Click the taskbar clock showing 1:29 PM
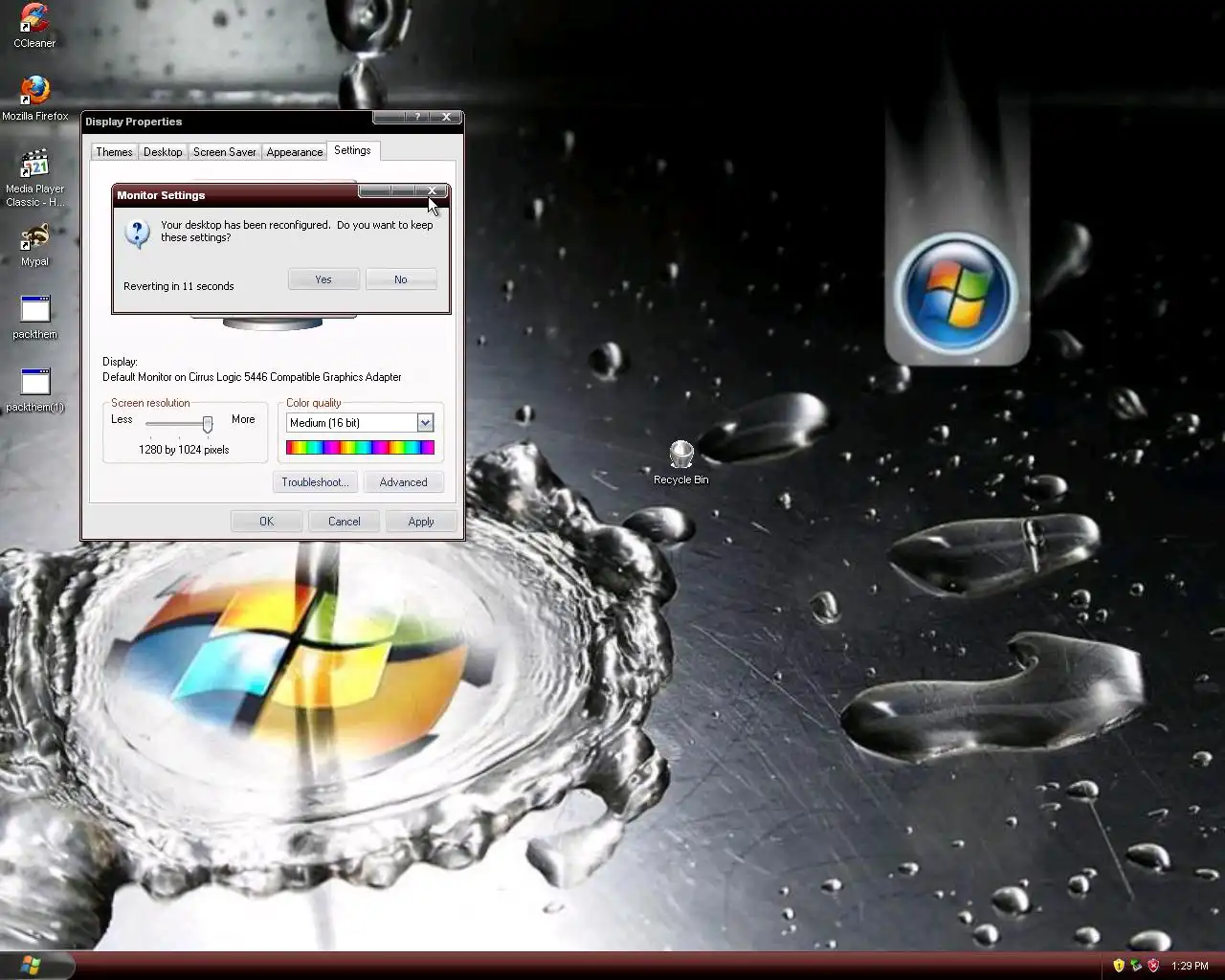The height and width of the screenshot is (980, 1225). 1190,966
